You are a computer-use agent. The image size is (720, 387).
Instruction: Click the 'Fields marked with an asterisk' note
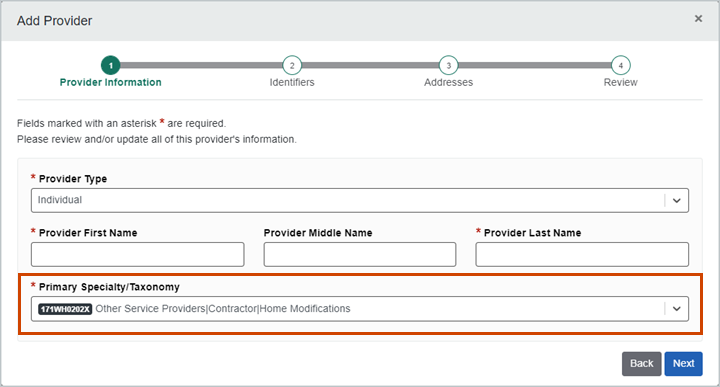pos(121,123)
